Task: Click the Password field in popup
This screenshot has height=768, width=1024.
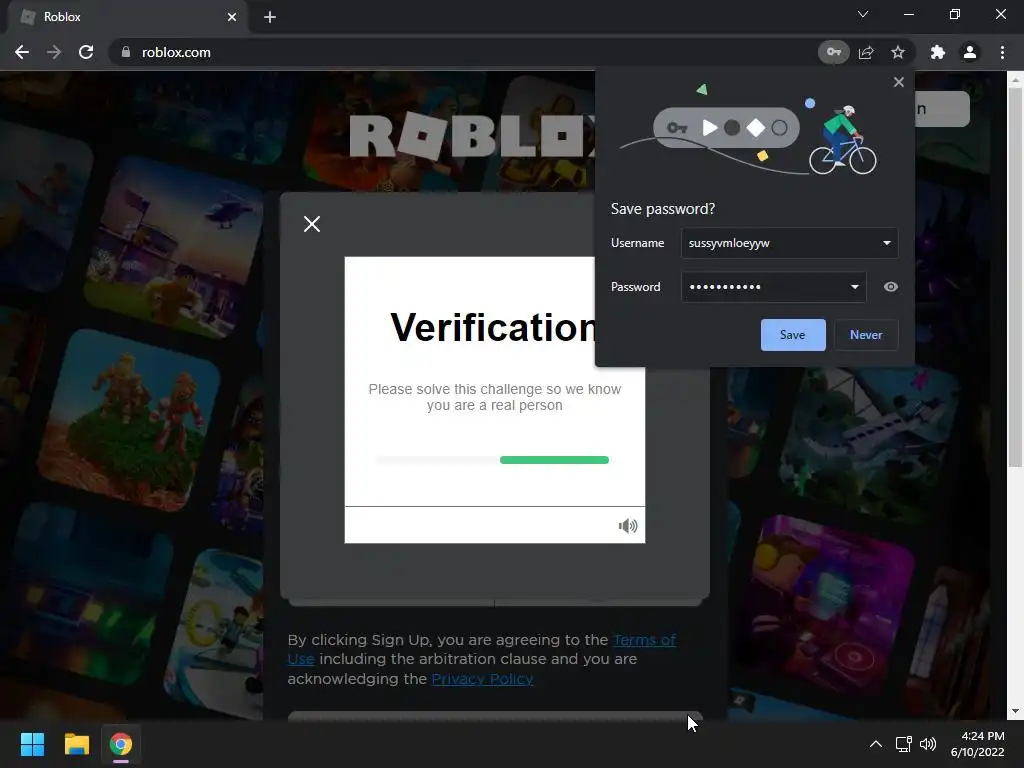Action: point(774,287)
